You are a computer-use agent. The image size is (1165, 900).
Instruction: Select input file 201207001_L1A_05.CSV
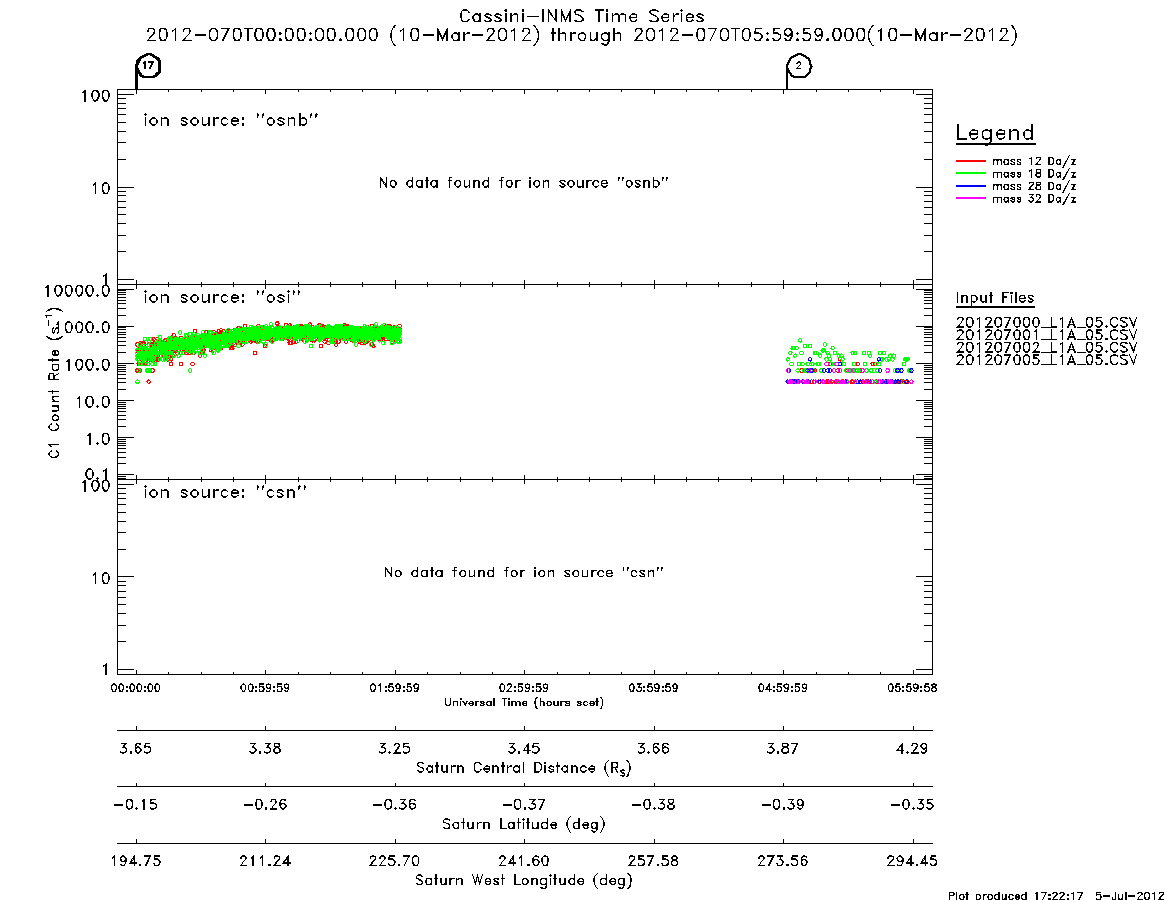click(1046, 335)
